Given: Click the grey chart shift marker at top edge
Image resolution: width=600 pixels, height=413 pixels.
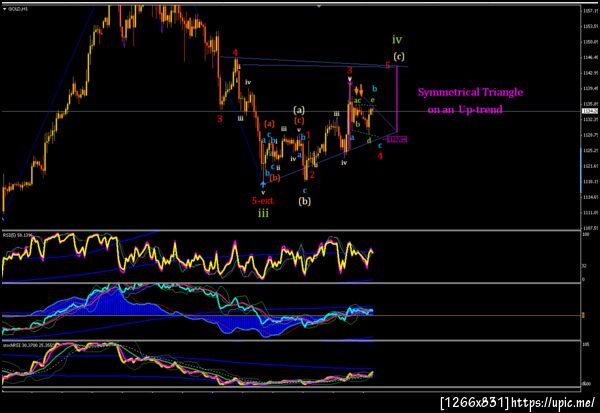Looking at the screenshot, I should 319,6.
